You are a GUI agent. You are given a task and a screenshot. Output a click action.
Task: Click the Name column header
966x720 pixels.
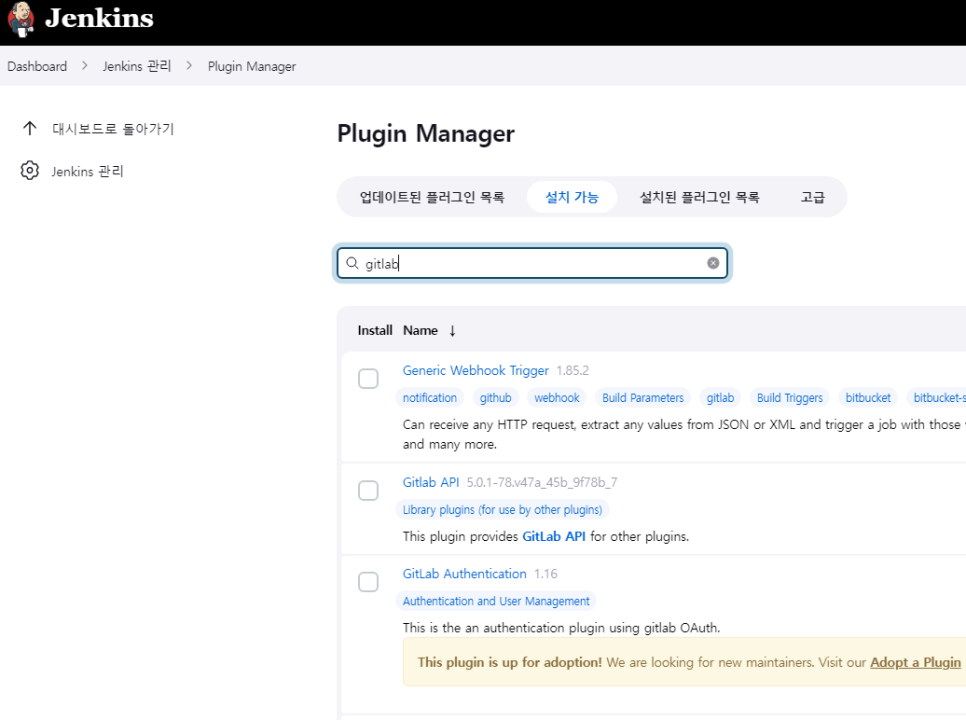[x=420, y=331]
